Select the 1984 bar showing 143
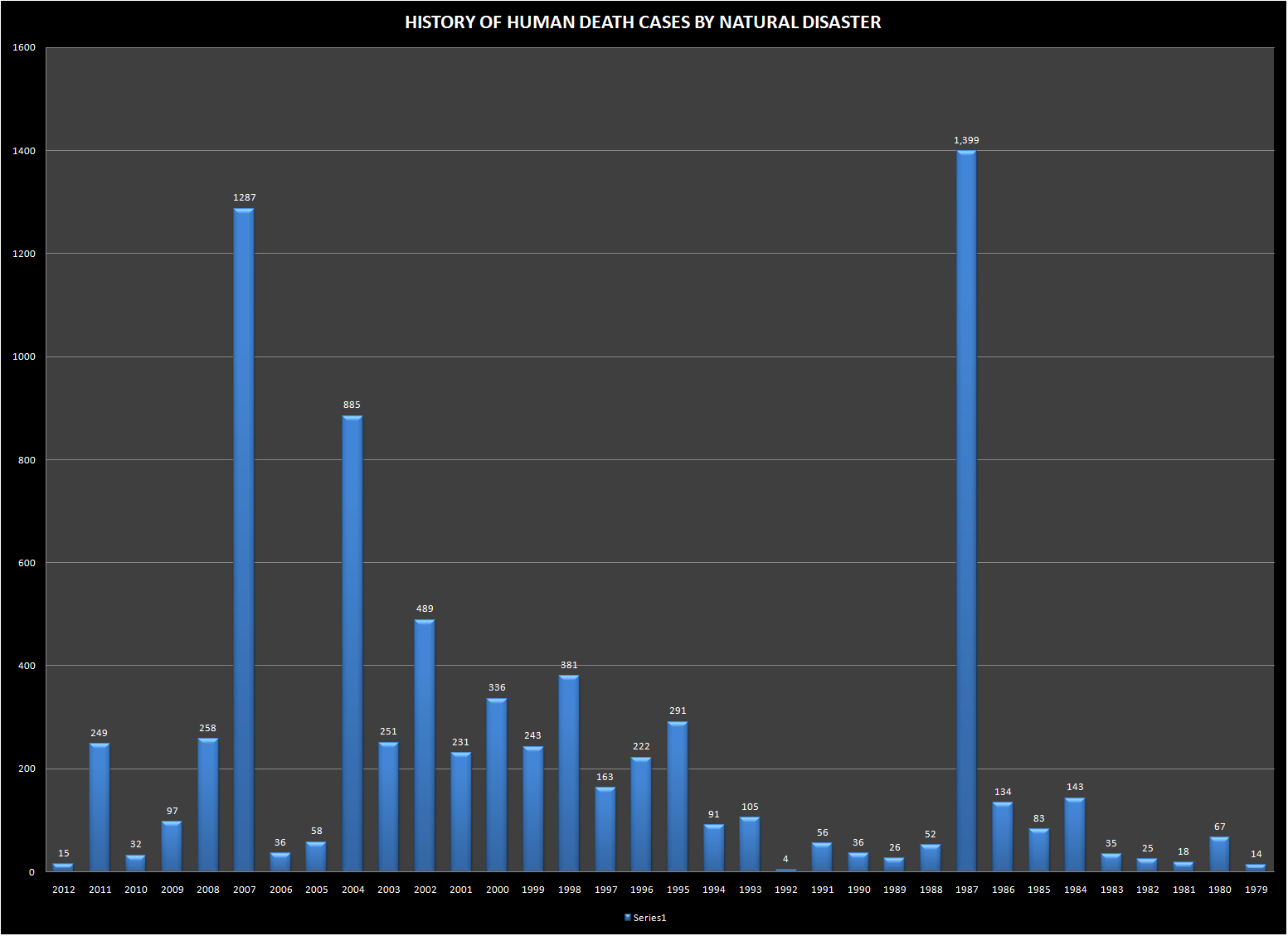 tap(1075, 834)
